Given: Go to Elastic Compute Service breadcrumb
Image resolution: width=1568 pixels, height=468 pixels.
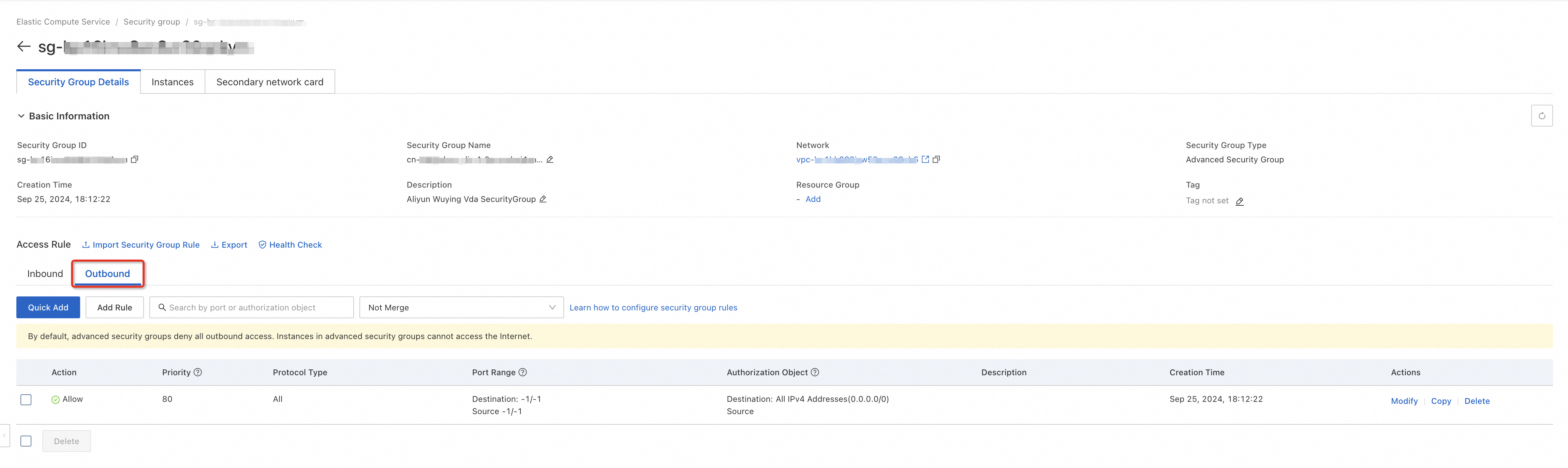Looking at the screenshot, I should tap(63, 22).
